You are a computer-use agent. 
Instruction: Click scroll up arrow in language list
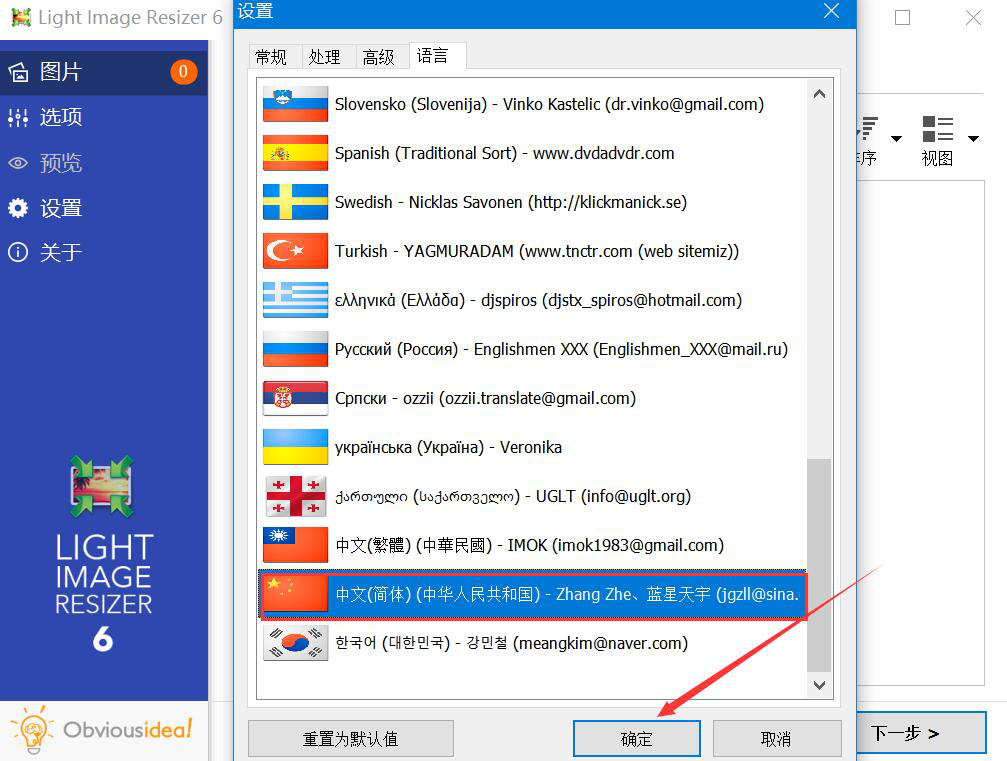click(819, 94)
